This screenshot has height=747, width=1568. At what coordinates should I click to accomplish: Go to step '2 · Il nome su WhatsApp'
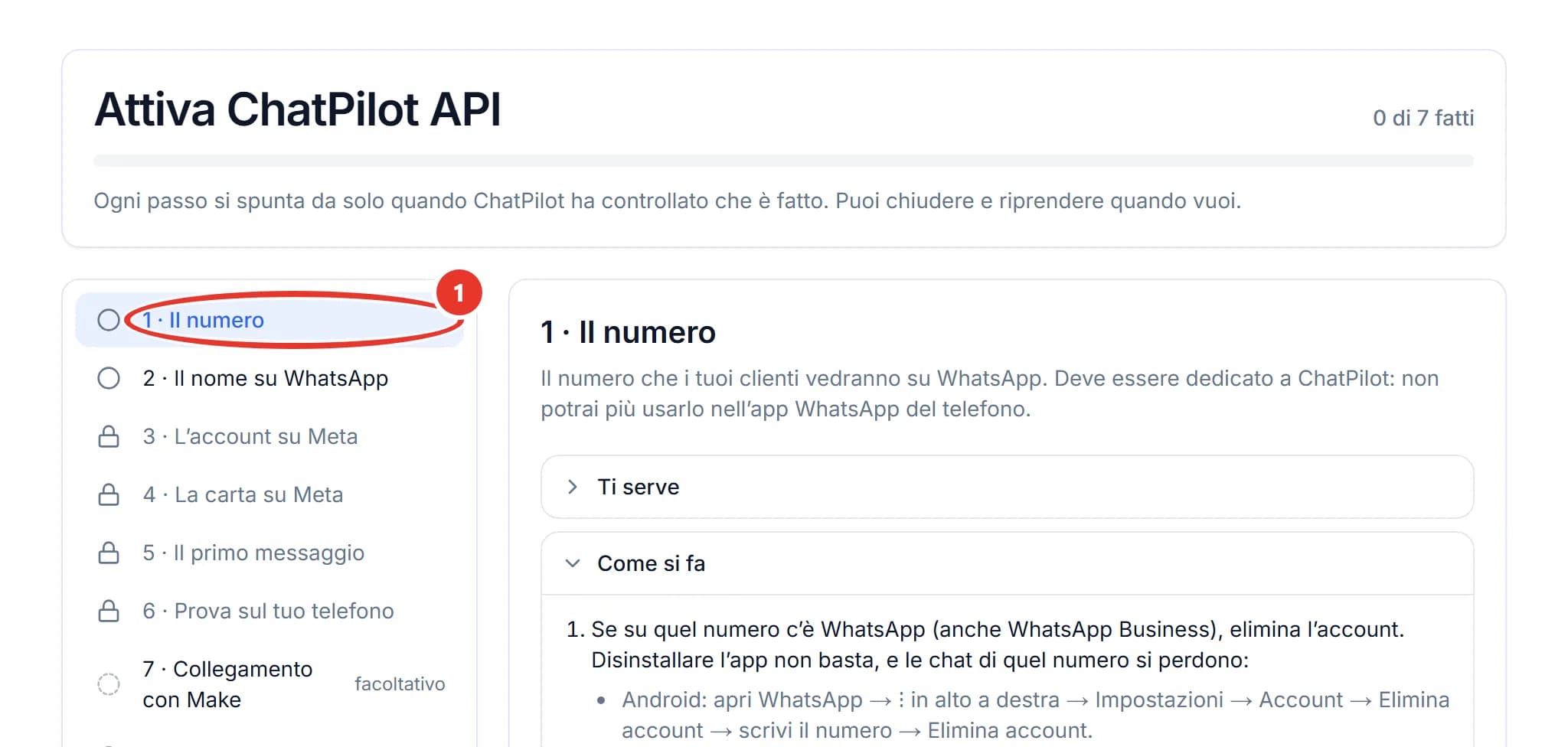(x=269, y=378)
